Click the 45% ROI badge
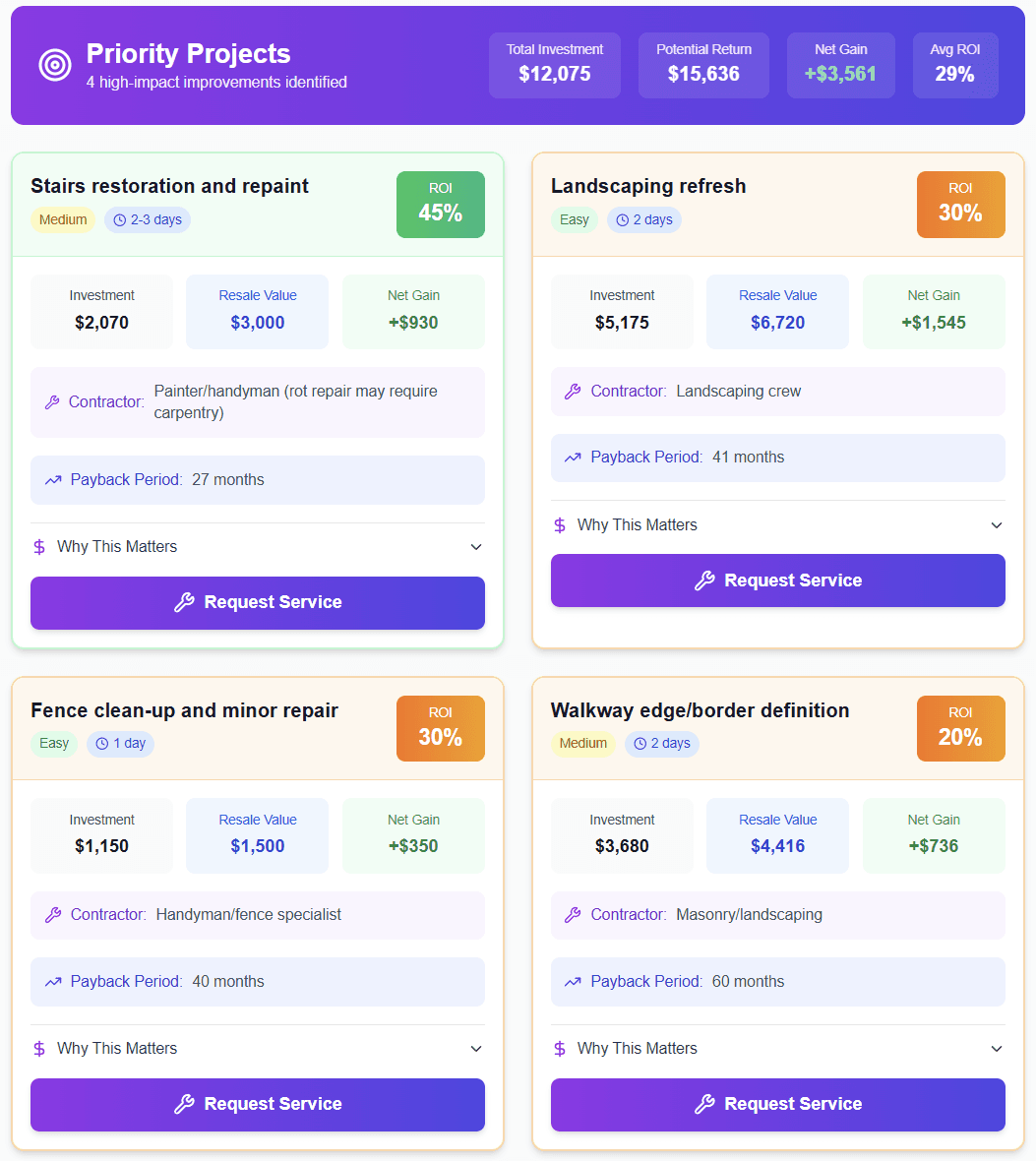Screen dimensions: 1036x1161 coord(441,205)
